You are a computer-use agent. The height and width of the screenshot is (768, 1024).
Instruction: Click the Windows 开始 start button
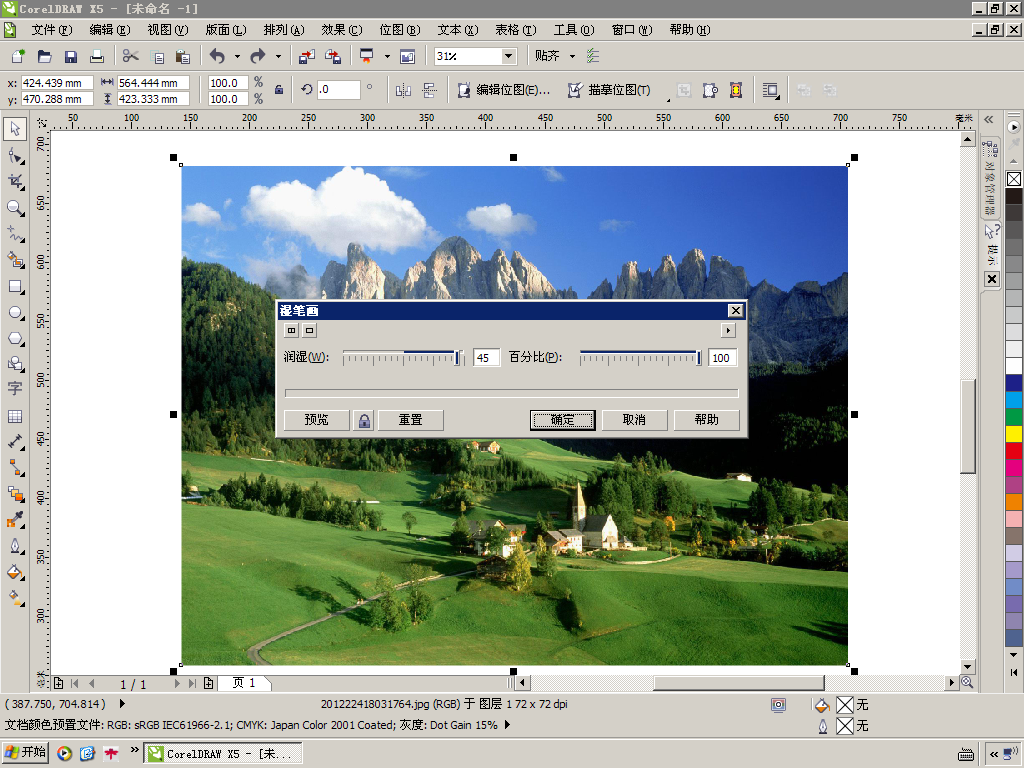click(25, 753)
